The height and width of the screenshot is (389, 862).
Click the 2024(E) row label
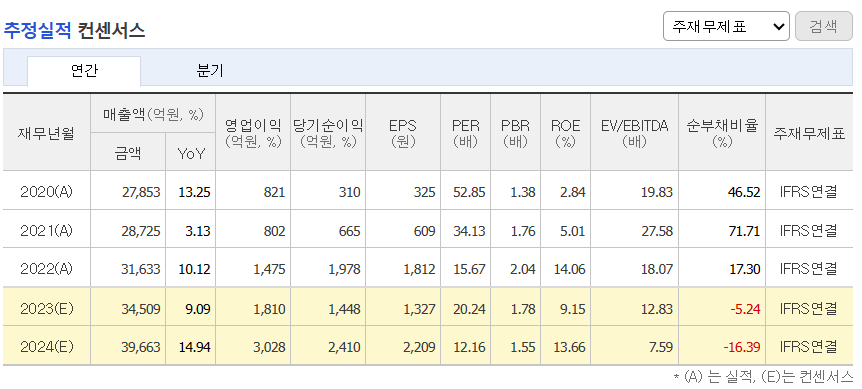pyautogui.click(x=47, y=347)
